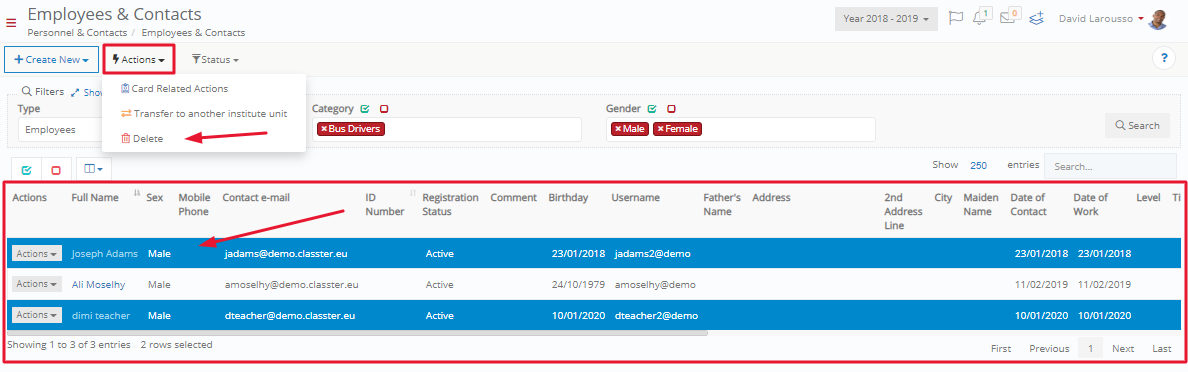Select all categories with green check icon
The width and height of the screenshot is (1188, 372).
pyautogui.click(x=364, y=109)
